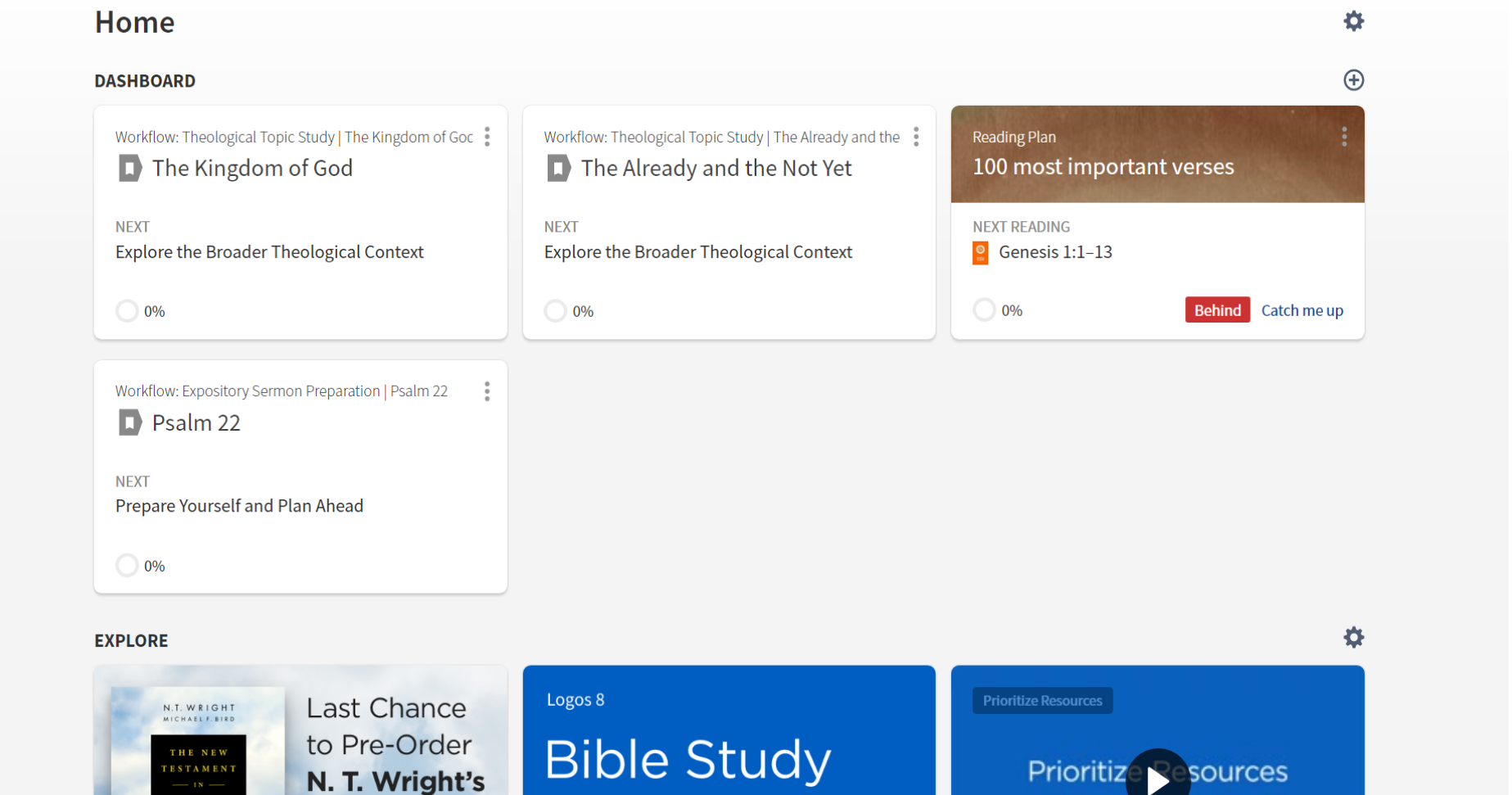The width and height of the screenshot is (1512, 795).
Task: Click the Already and Not Yet workflow icon
Action: coord(558,169)
